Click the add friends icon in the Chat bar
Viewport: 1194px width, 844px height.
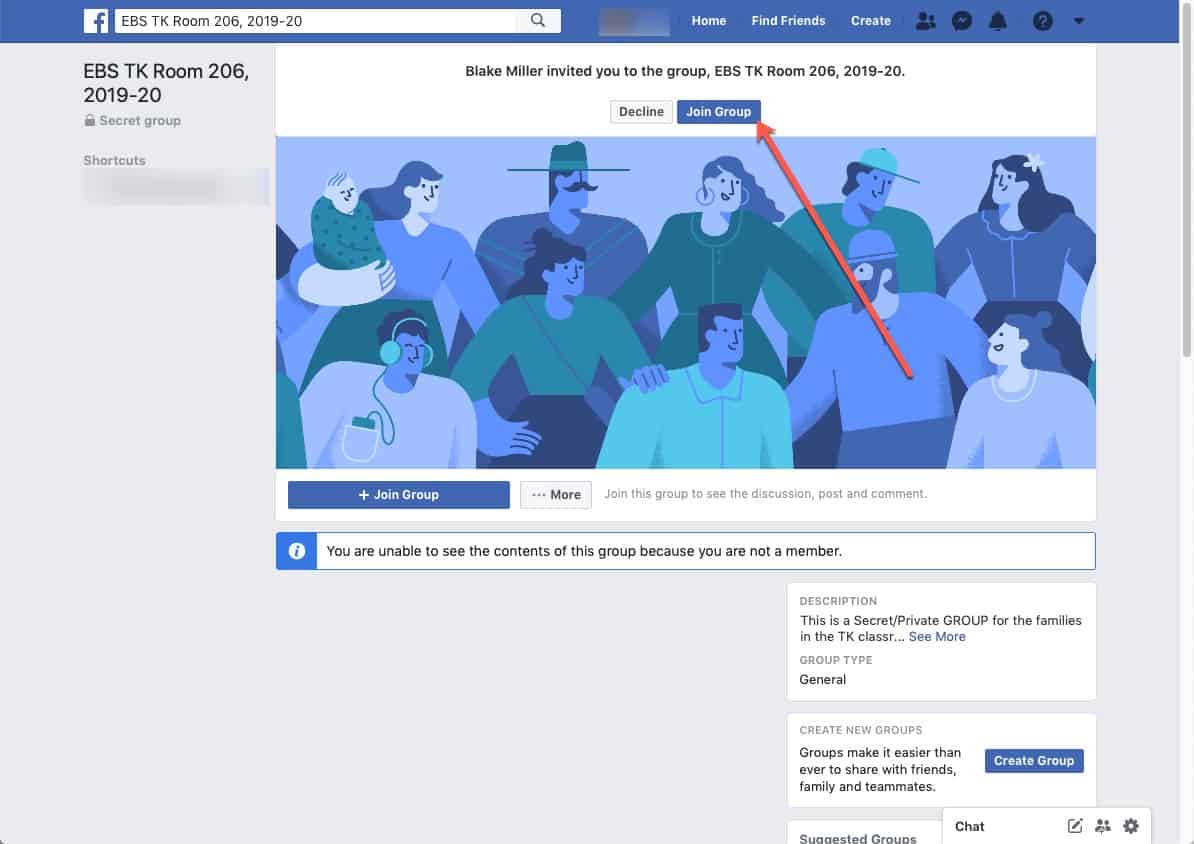tap(1102, 826)
